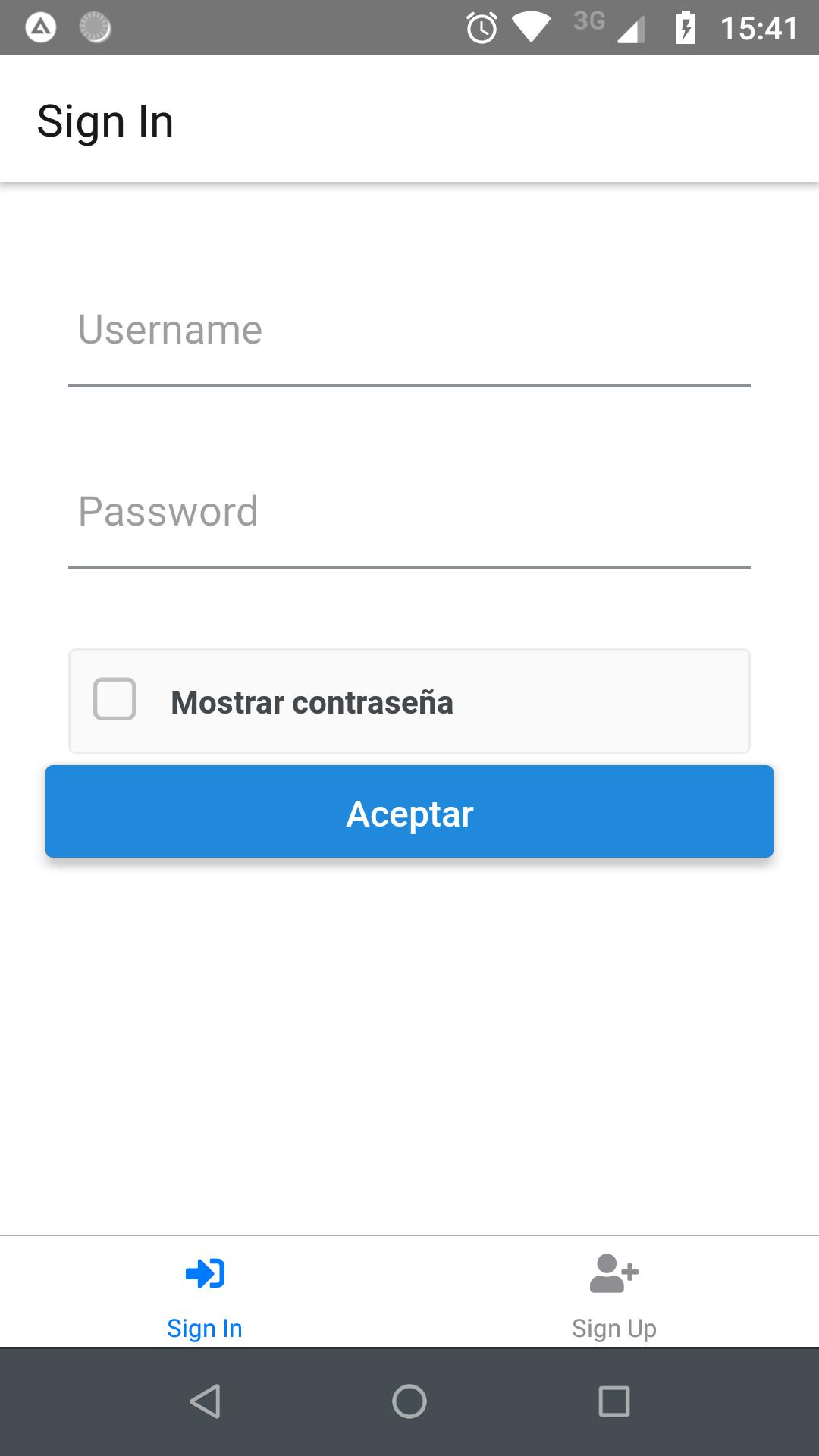Tap the Sign In page header
Screen dimensions: 819x1456
(105, 122)
